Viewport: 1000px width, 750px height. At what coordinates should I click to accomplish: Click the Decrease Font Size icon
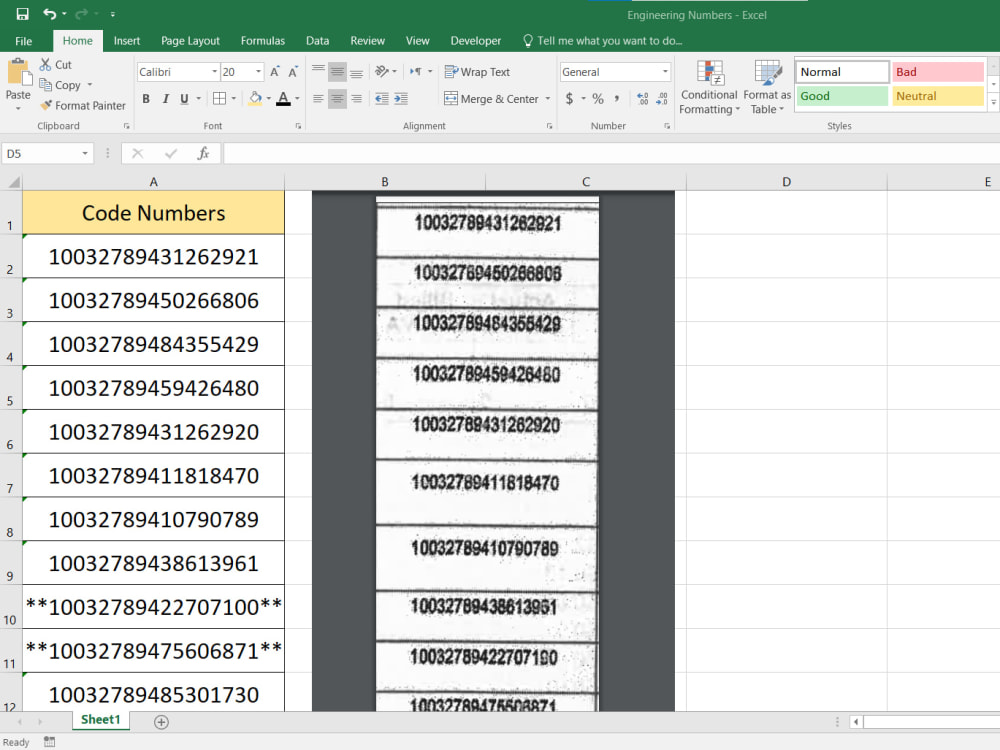293,72
